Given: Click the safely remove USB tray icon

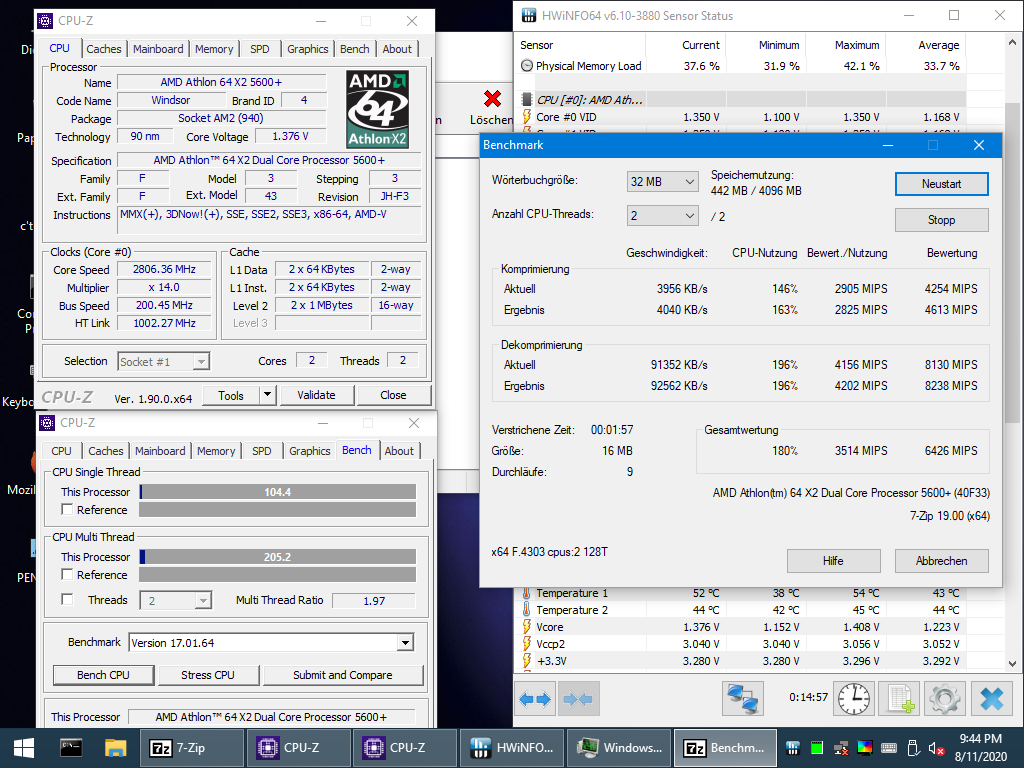Looking at the screenshot, I should coord(913,748).
